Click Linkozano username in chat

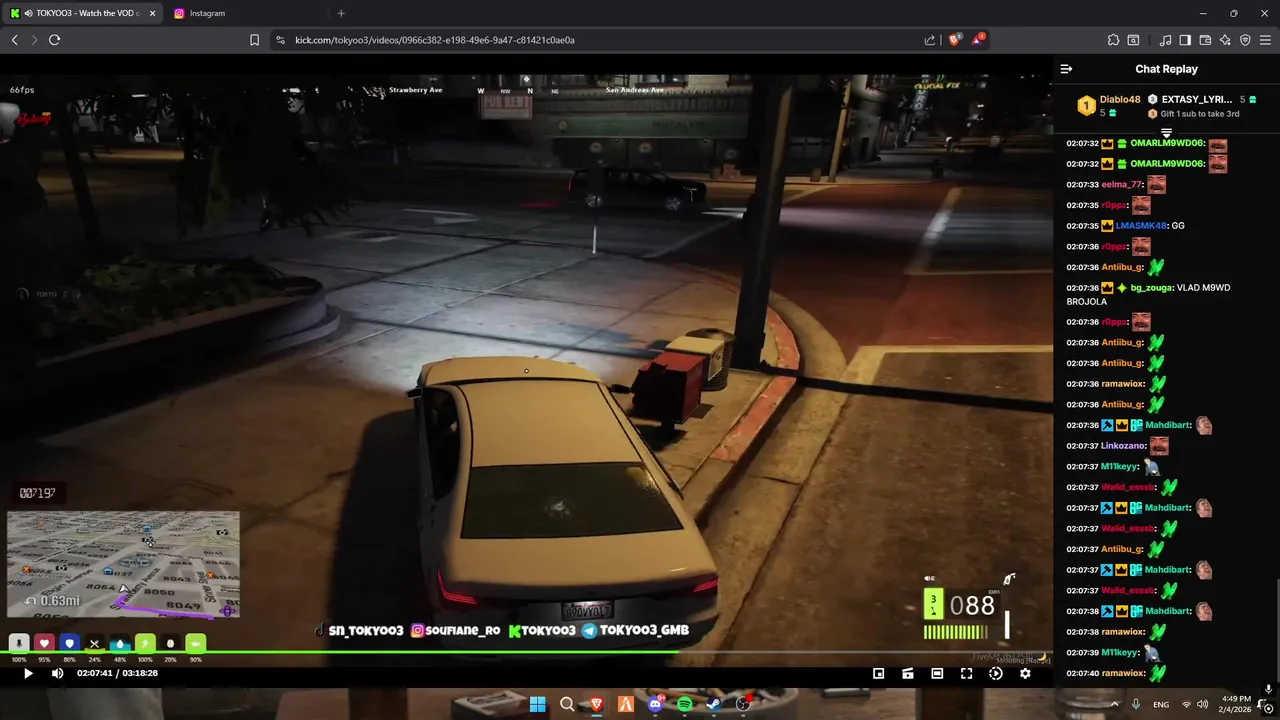[x=1123, y=446]
